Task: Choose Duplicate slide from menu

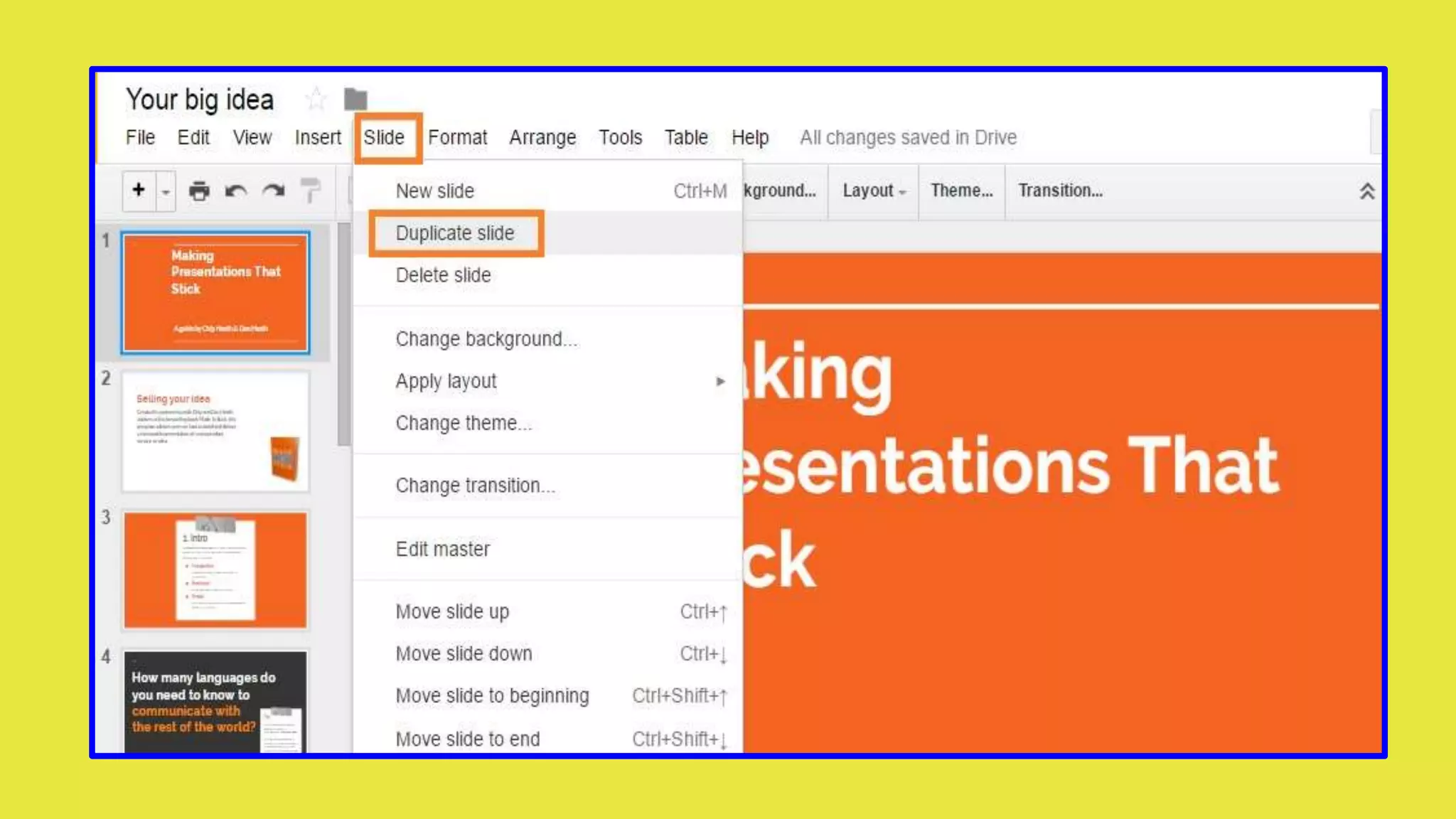Action: click(455, 233)
